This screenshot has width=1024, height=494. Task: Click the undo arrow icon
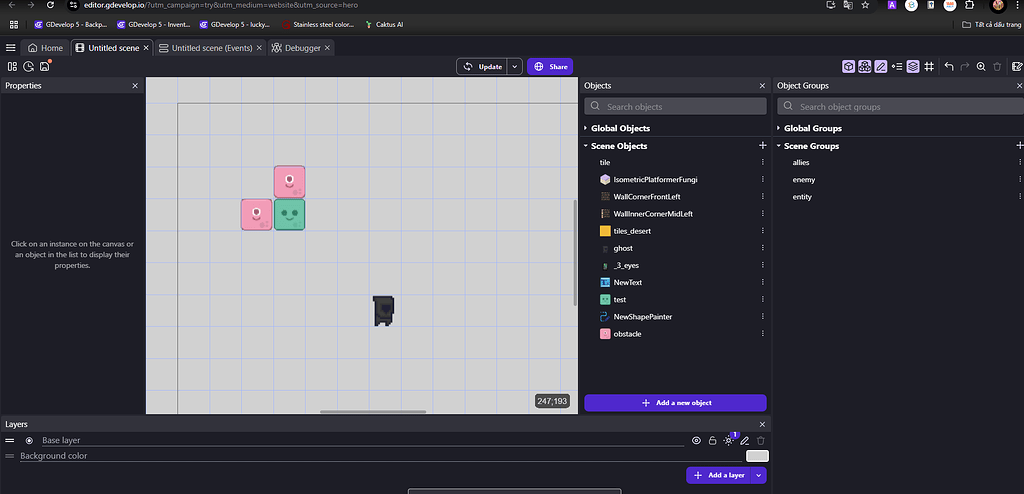pyautogui.click(x=949, y=66)
